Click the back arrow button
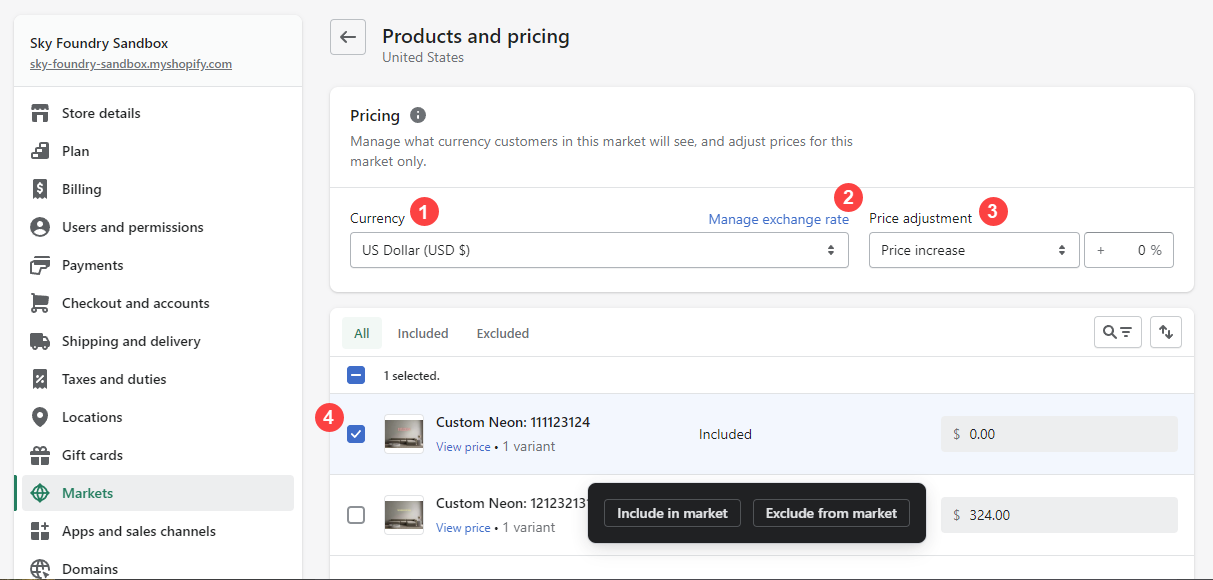The width and height of the screenshot is (1213, 580). click(348, 37)
